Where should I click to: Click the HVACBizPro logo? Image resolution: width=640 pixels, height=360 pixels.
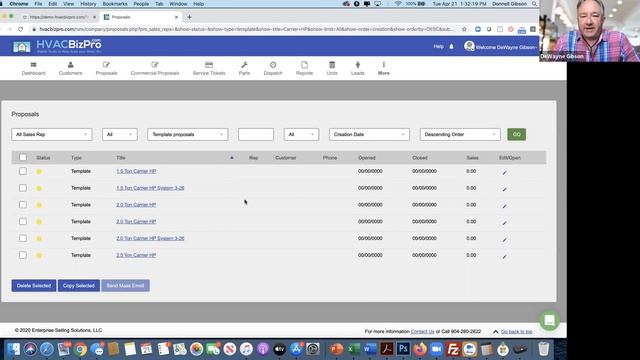pos(57,46)
